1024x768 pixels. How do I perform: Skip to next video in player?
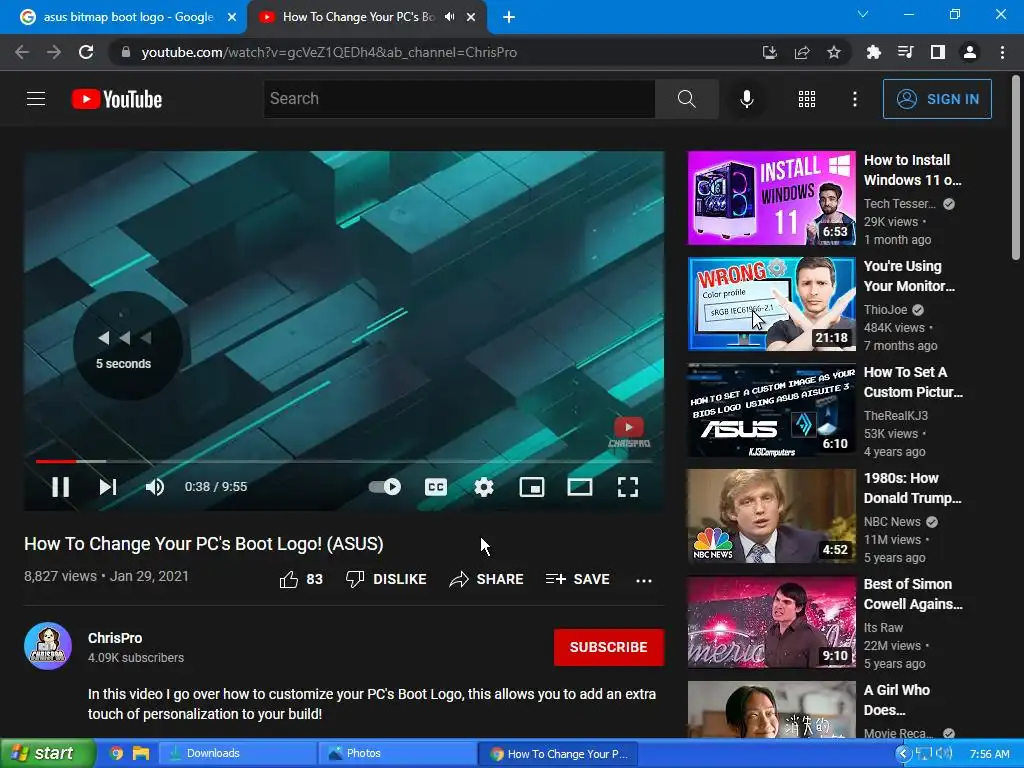click(108, 487)
